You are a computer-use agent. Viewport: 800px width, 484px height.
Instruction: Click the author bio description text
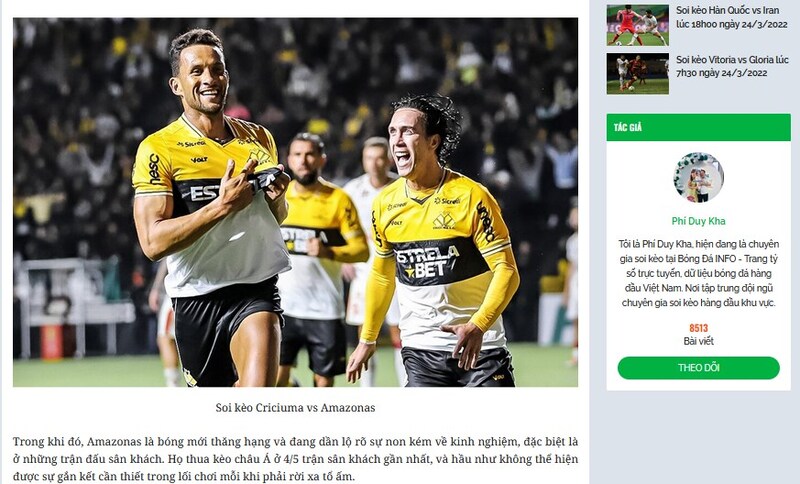[698, 273]
